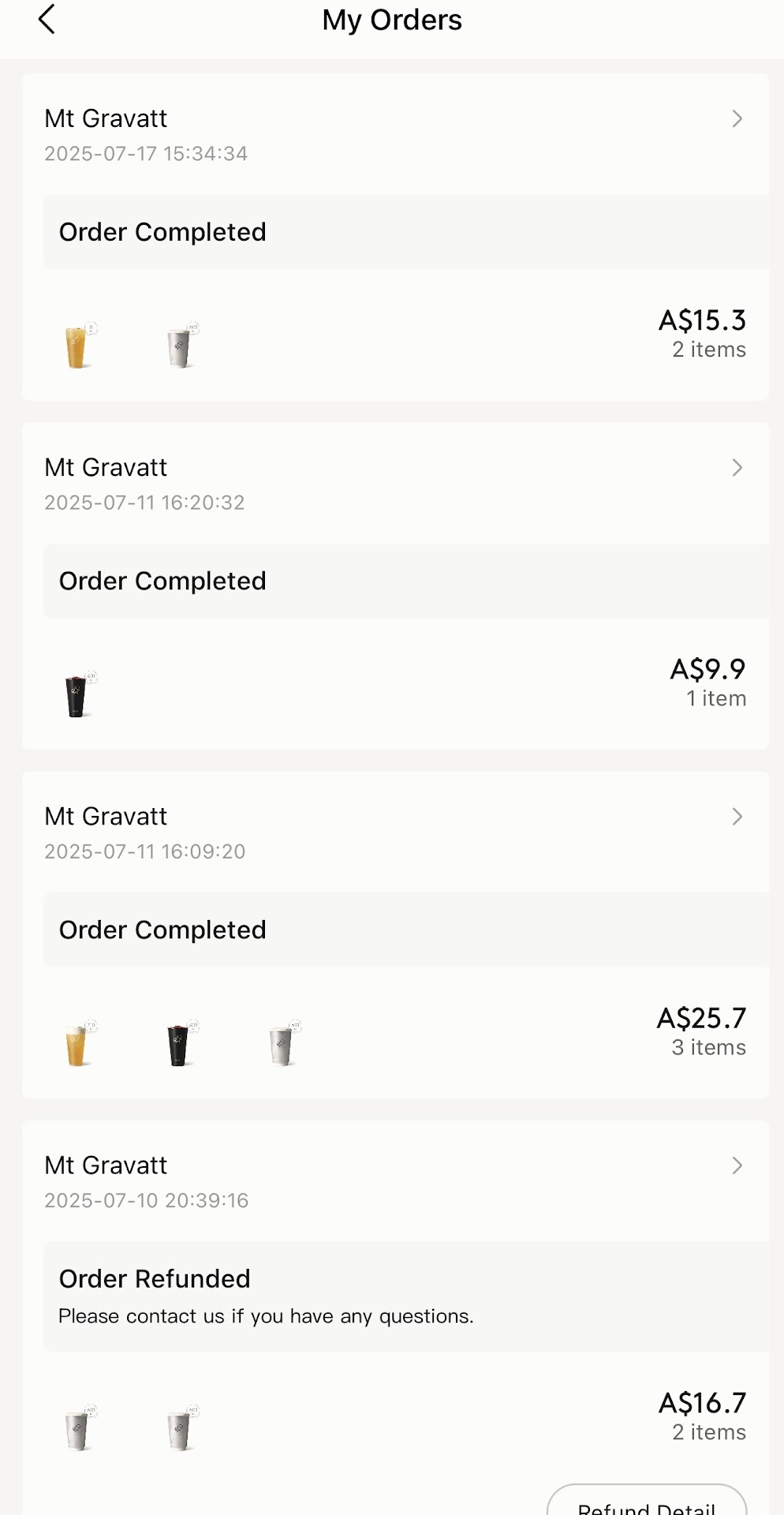This screenshot has width=784, height=1515.
Task: Tap Order Completed on the A$15.3 order
Action: coord(162,232)
